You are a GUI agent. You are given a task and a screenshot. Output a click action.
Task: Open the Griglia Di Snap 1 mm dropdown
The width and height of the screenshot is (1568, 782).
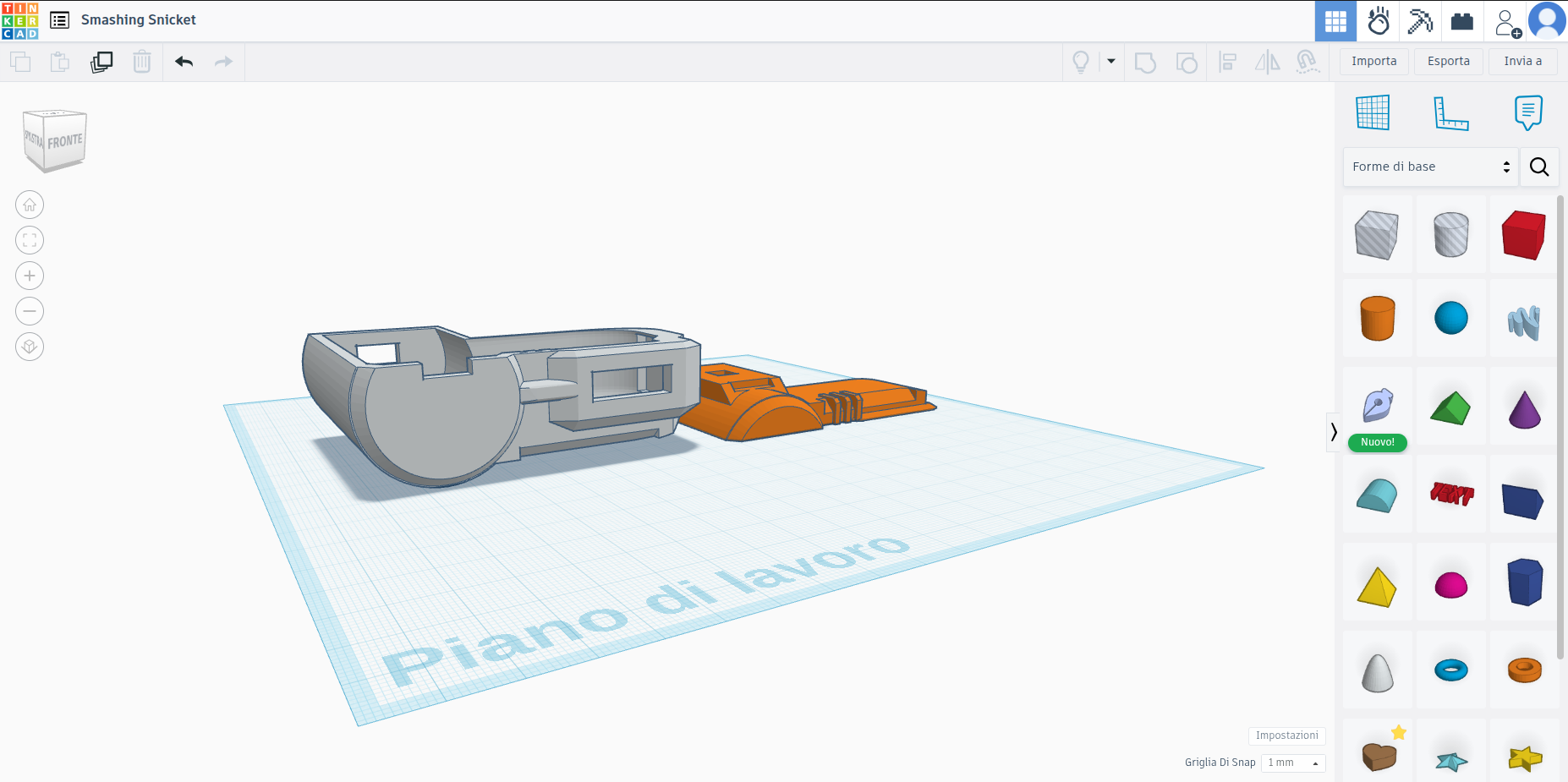[1293, 763]
